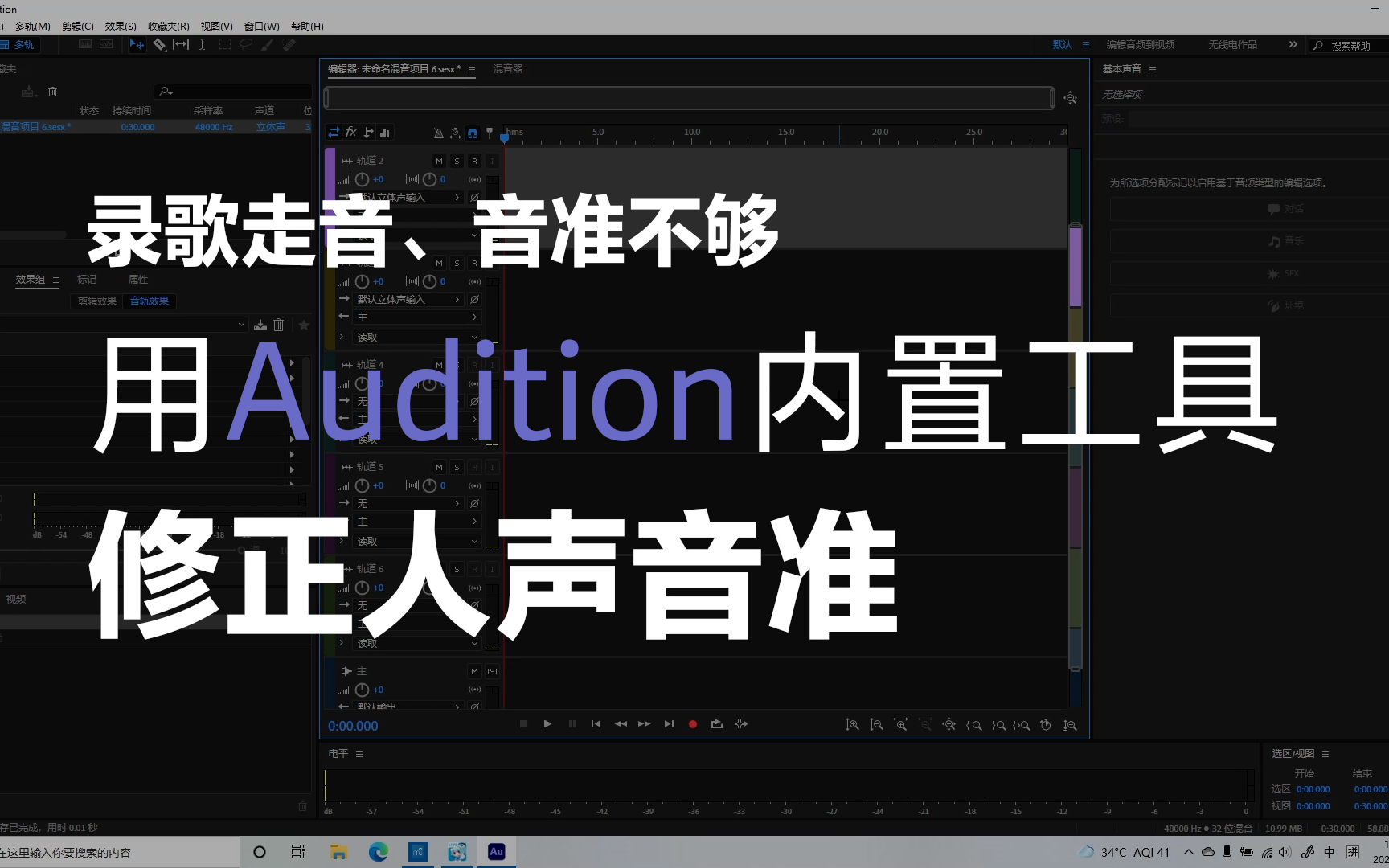The height and width of the screenshot is (868, 1389).
Task: Show the track fx controls
Action: coord(351,133)
